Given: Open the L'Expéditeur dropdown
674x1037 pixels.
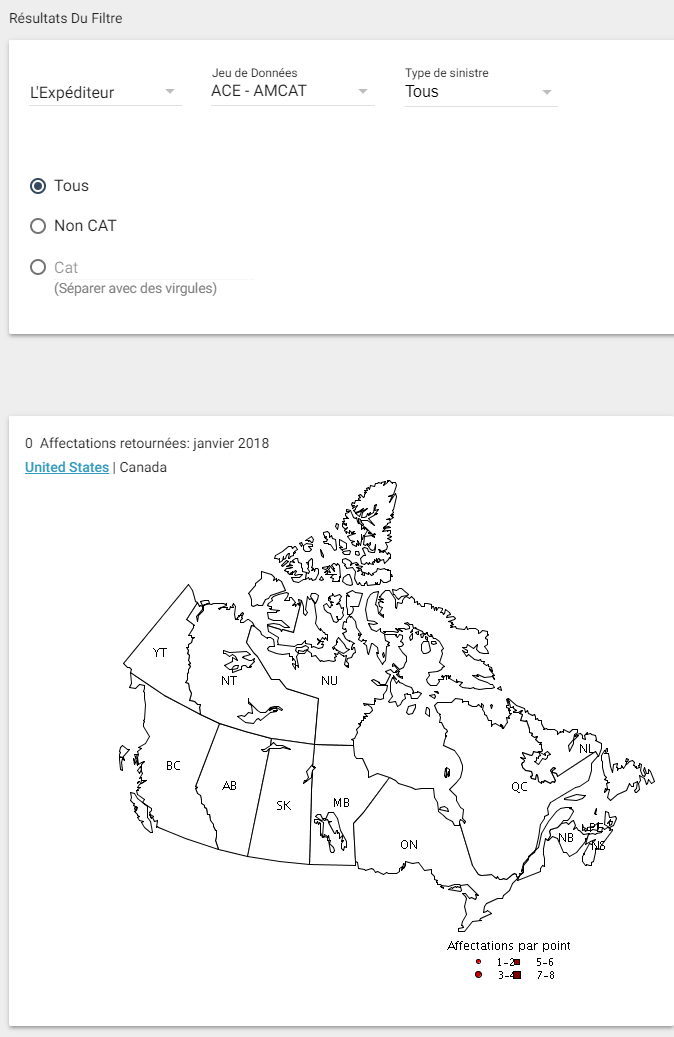Looking at the screenshot, I should (x=98, y=93).
